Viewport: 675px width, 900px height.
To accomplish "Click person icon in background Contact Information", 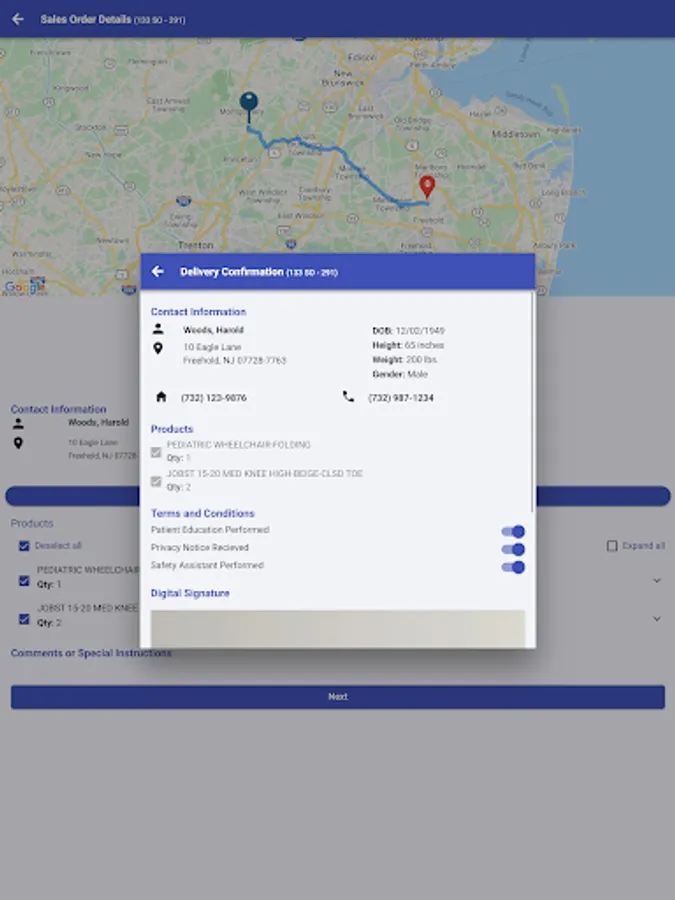I will pyautogui.click(x=18, y=424).
